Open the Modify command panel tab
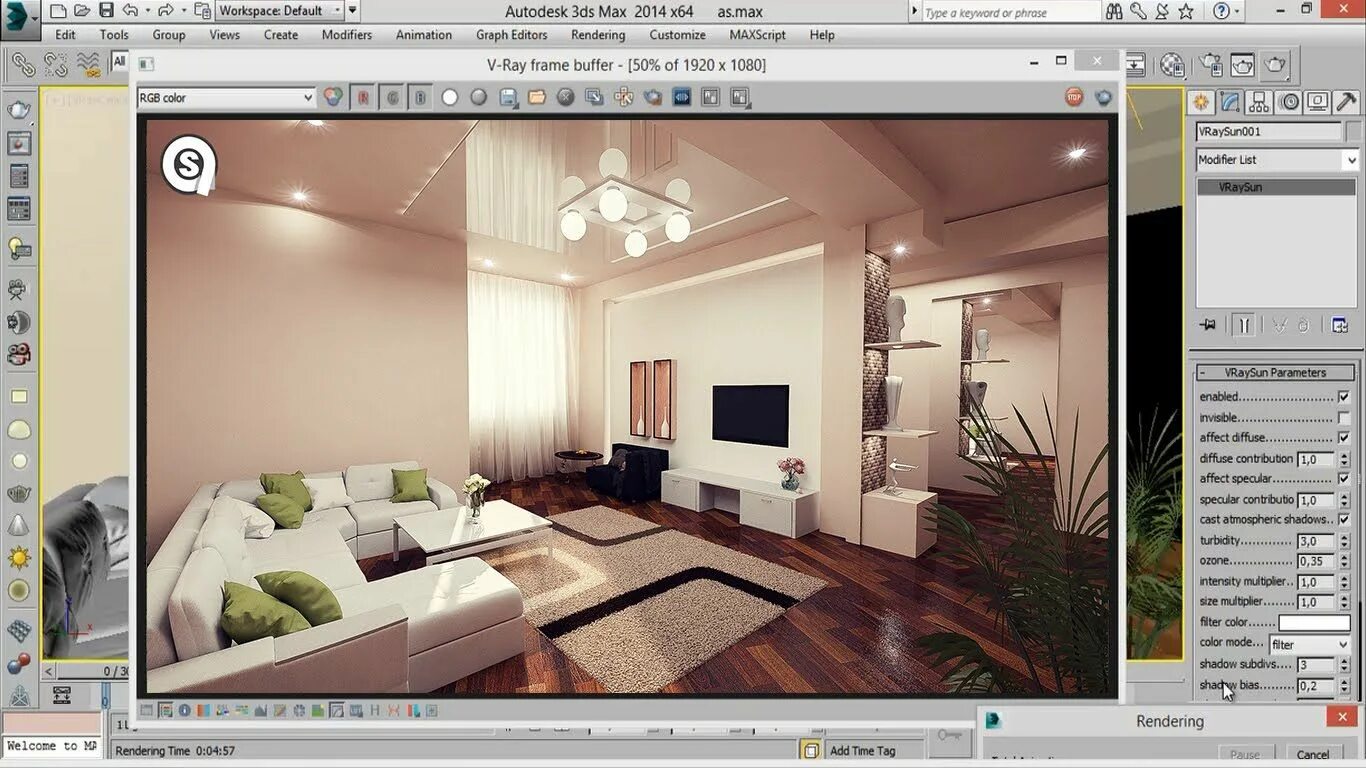The image size is (1366, 768). (1230, 102)
